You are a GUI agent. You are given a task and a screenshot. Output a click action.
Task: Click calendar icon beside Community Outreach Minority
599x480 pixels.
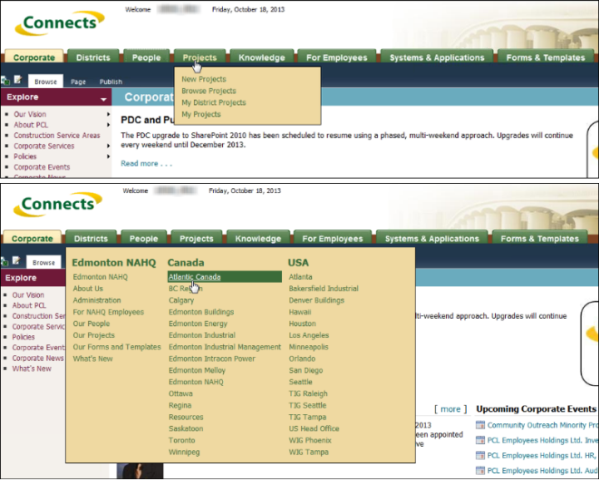480,425
